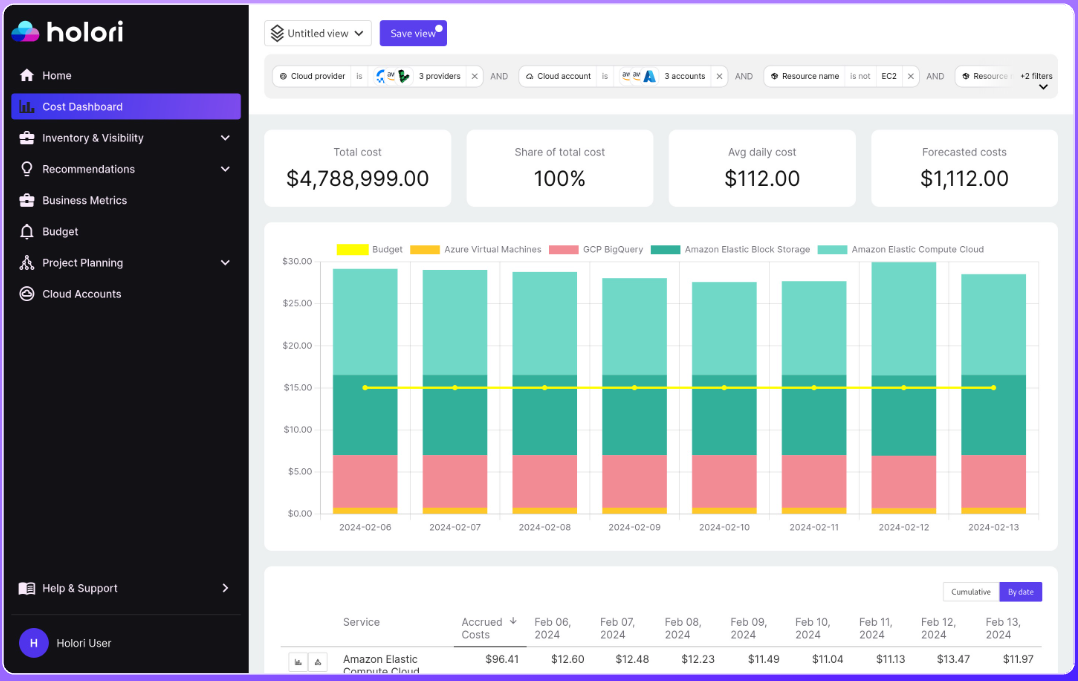Viewport: 1078px width, 681px height.
Task: Expand the Inventory & Visibility submenu chevron
Action: pos(225,138)
